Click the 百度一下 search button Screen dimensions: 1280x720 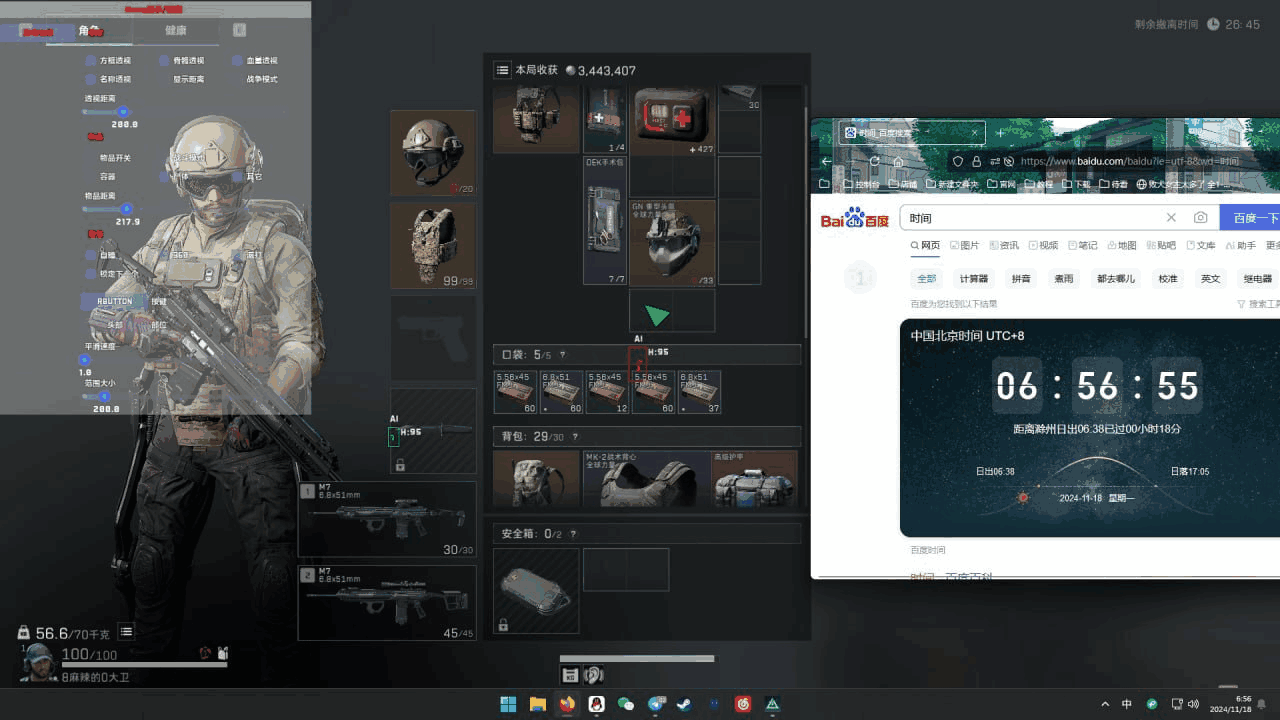click(x=1250, y=218)
